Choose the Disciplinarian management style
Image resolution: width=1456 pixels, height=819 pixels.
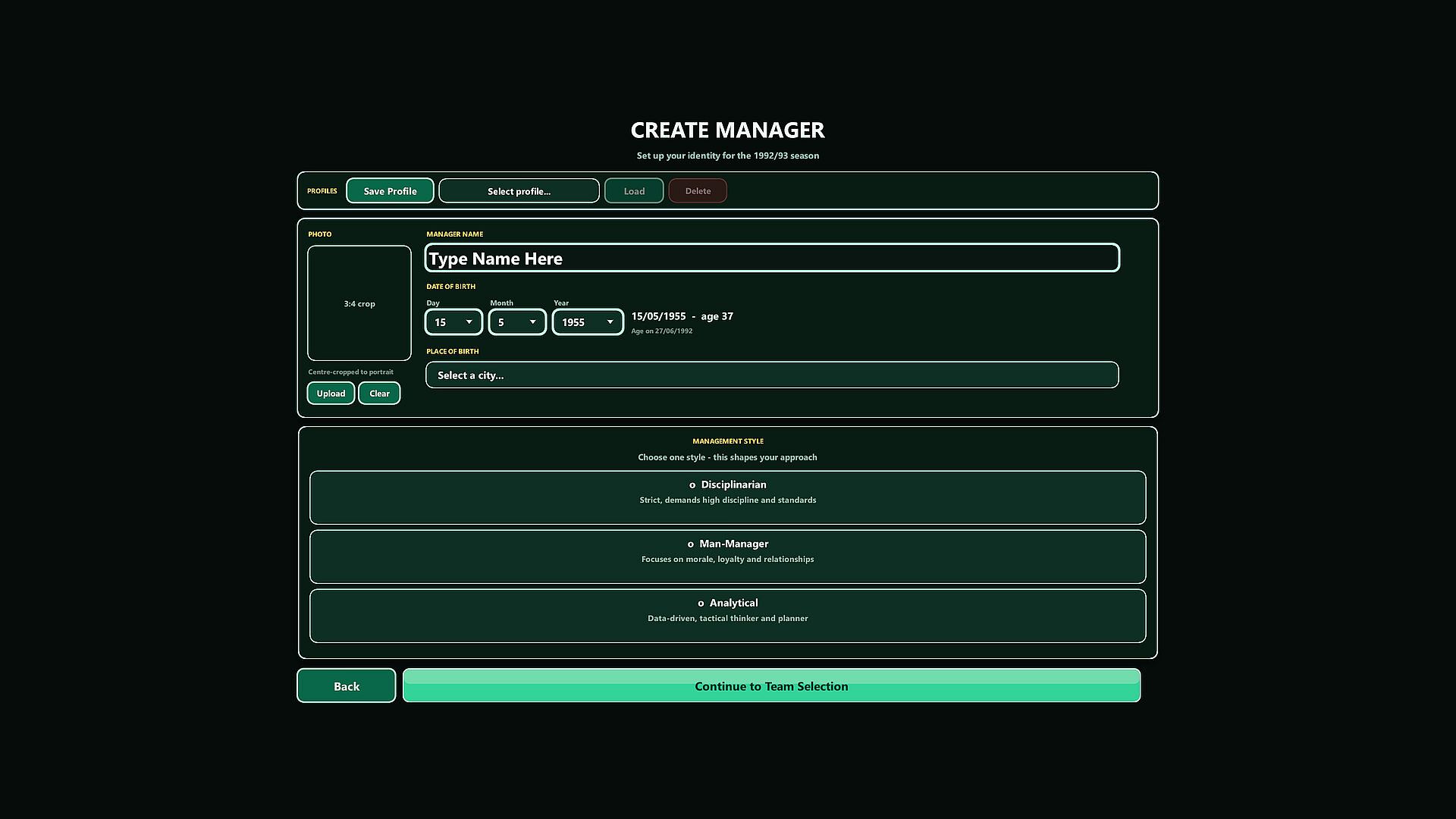pyautogui.click(x=727, y=497)
